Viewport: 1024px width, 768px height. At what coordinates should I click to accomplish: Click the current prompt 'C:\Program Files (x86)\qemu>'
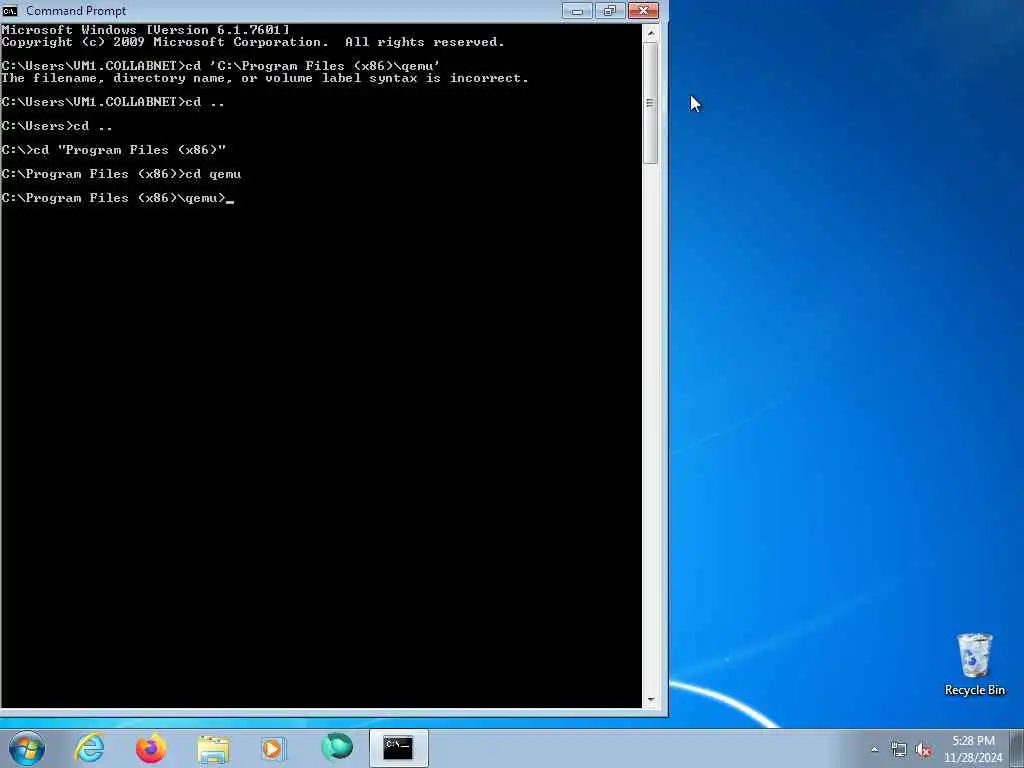pos(114,198)
